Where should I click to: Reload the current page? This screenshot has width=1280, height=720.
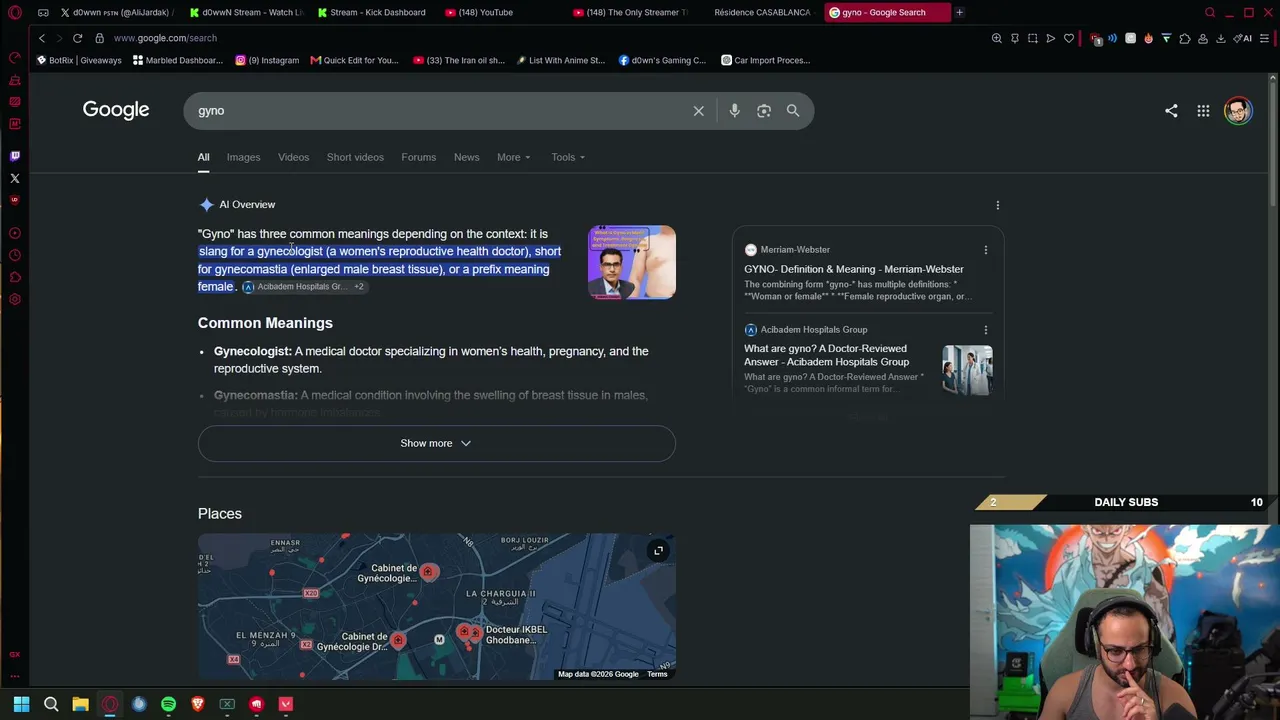click(x=77, y=38)
